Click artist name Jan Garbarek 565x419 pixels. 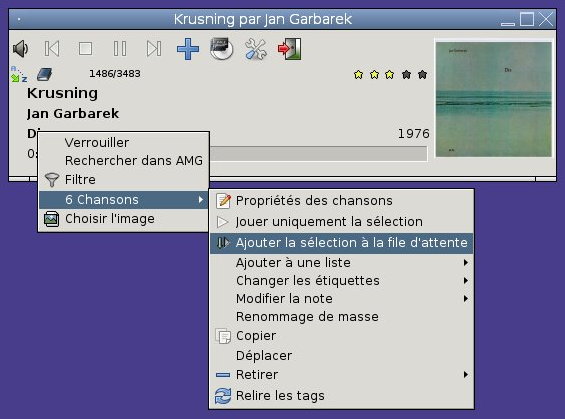tap(73, 113)
